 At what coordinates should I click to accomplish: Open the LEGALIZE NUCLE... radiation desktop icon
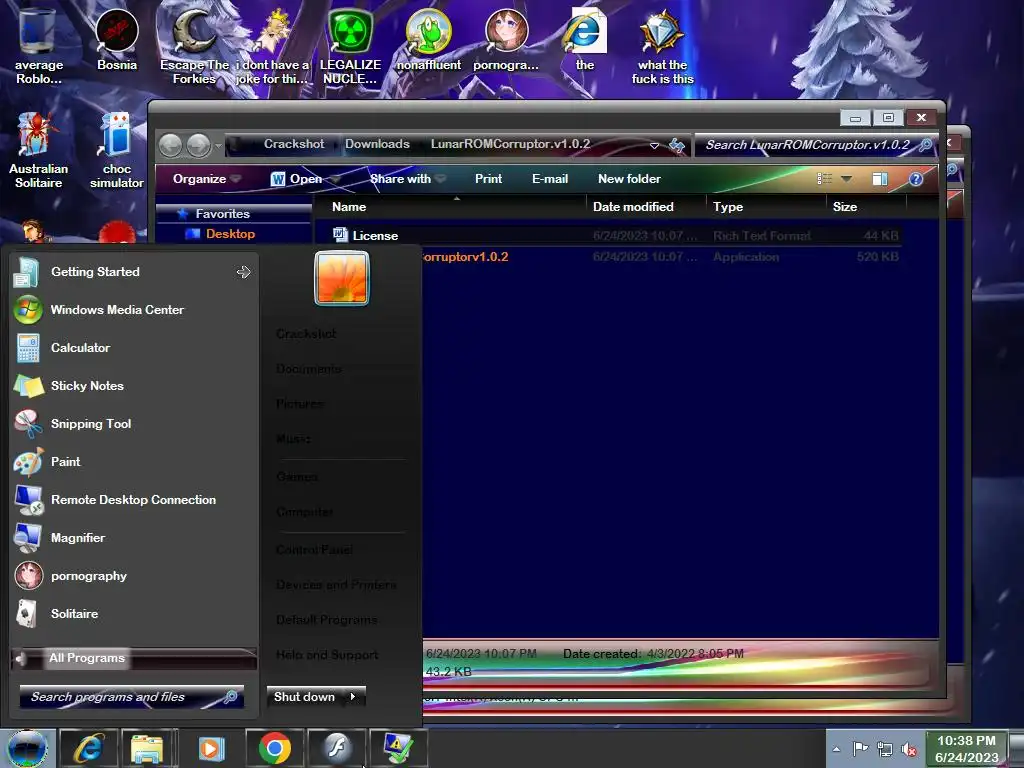click(x=350, y=46)
